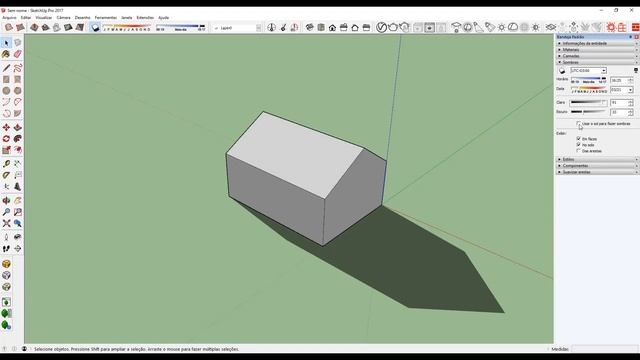This screenshot has width=640, height=360.
Task: Uncheck the 'No solo' display option
Action: pos(578,144)
